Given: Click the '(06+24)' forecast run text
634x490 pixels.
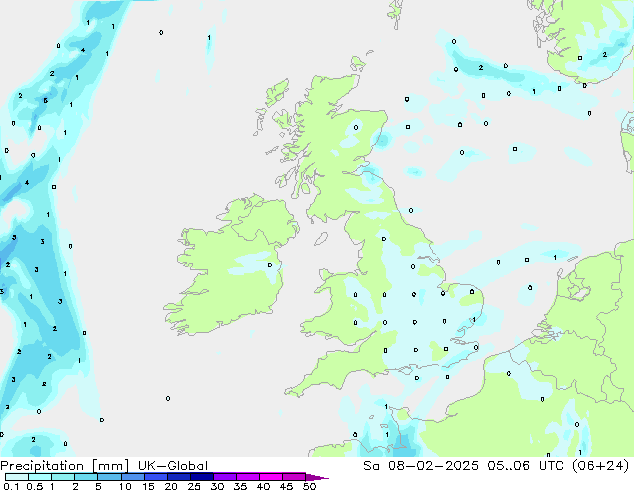Looking at the screenshot, I should [600, 465].
